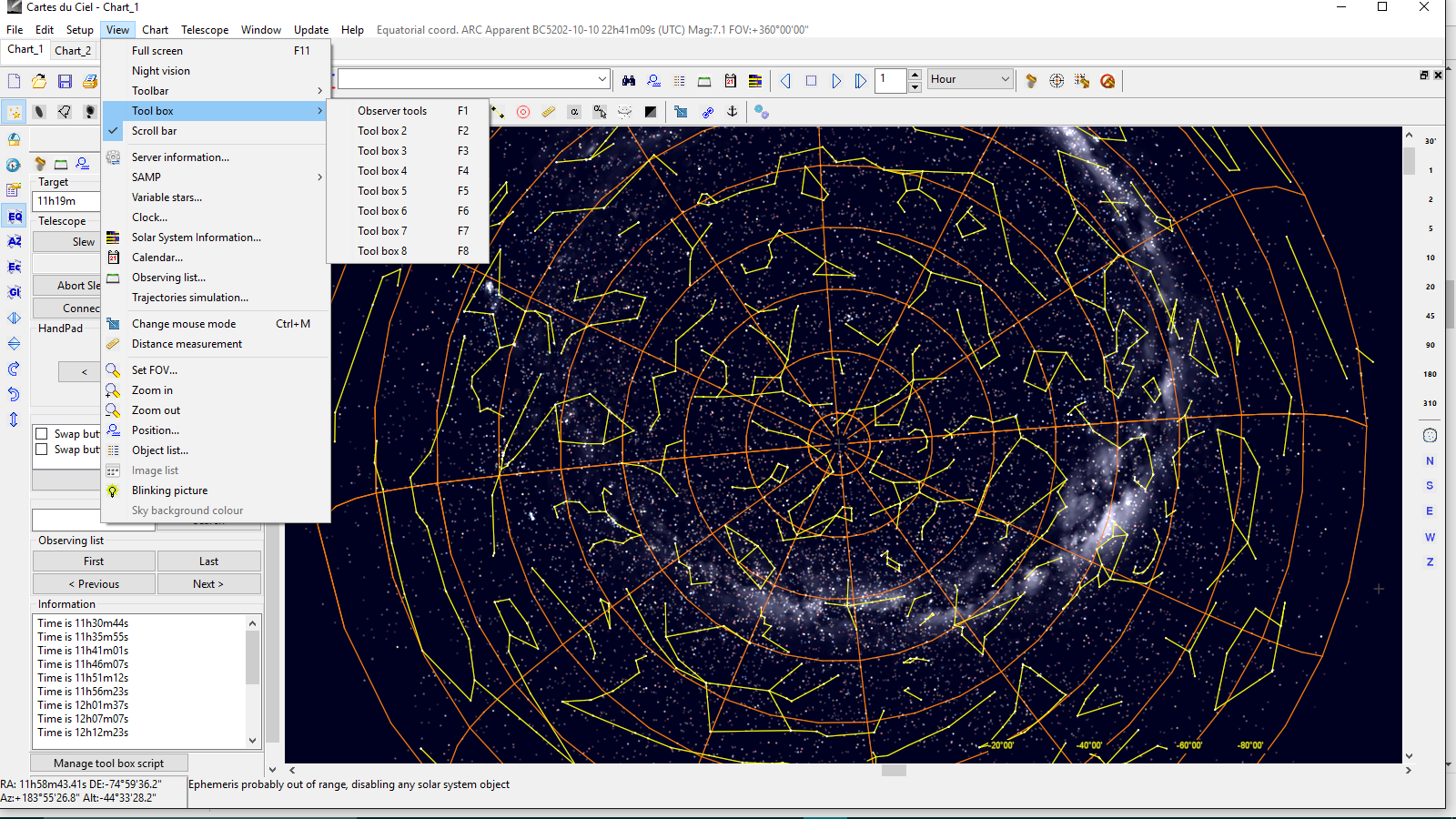Click the rotate clockwise arrow icon

coord(14,369)
